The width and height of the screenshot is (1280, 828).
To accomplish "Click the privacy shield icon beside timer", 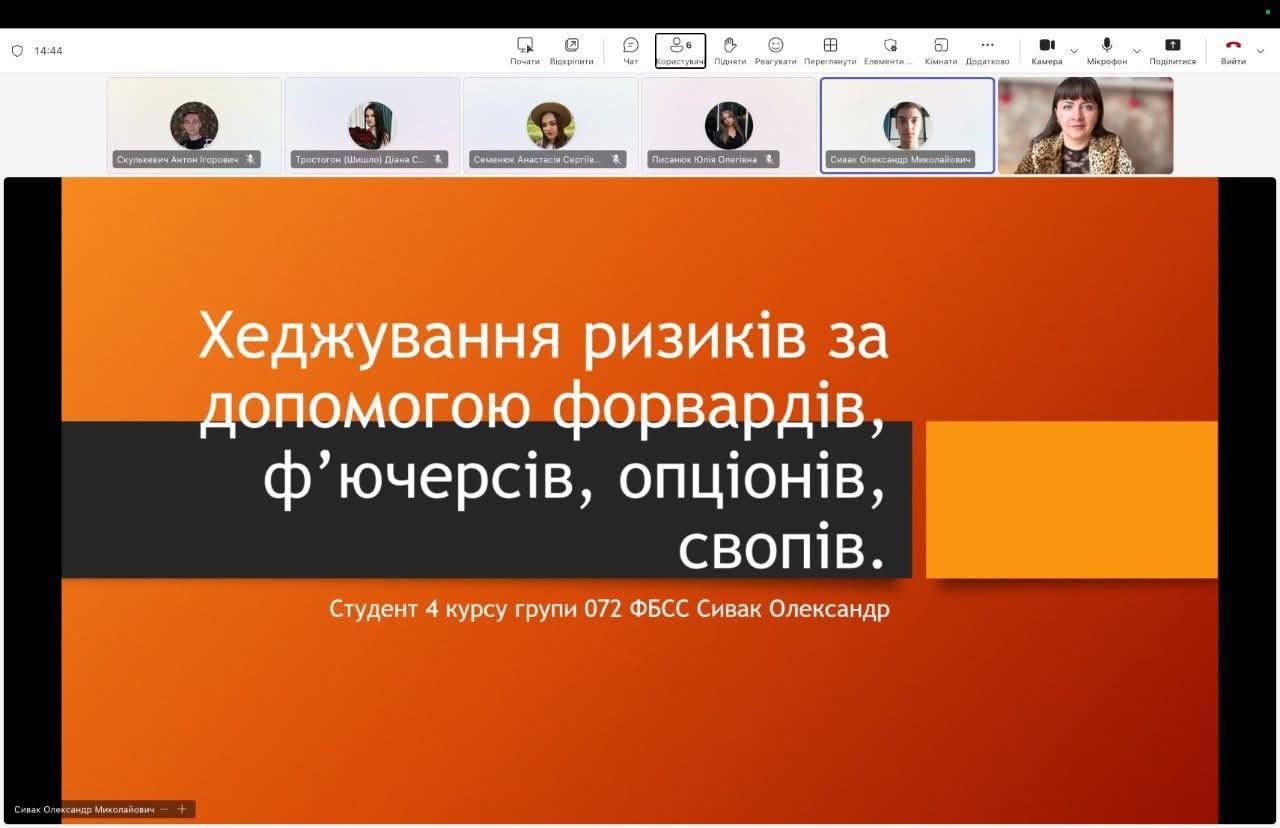I will point(17,51).
